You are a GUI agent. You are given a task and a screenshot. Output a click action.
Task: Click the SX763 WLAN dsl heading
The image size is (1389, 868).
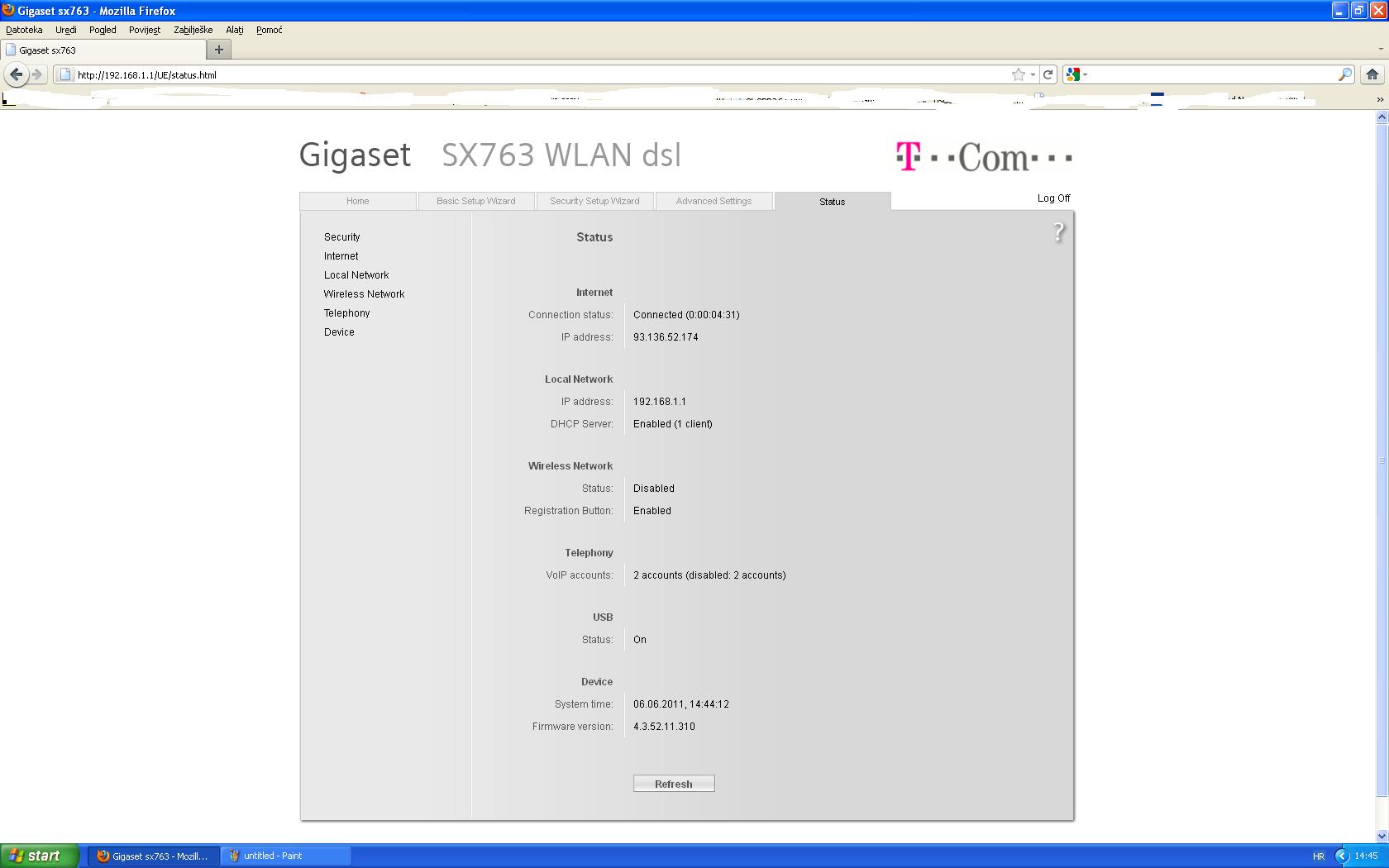561,155
